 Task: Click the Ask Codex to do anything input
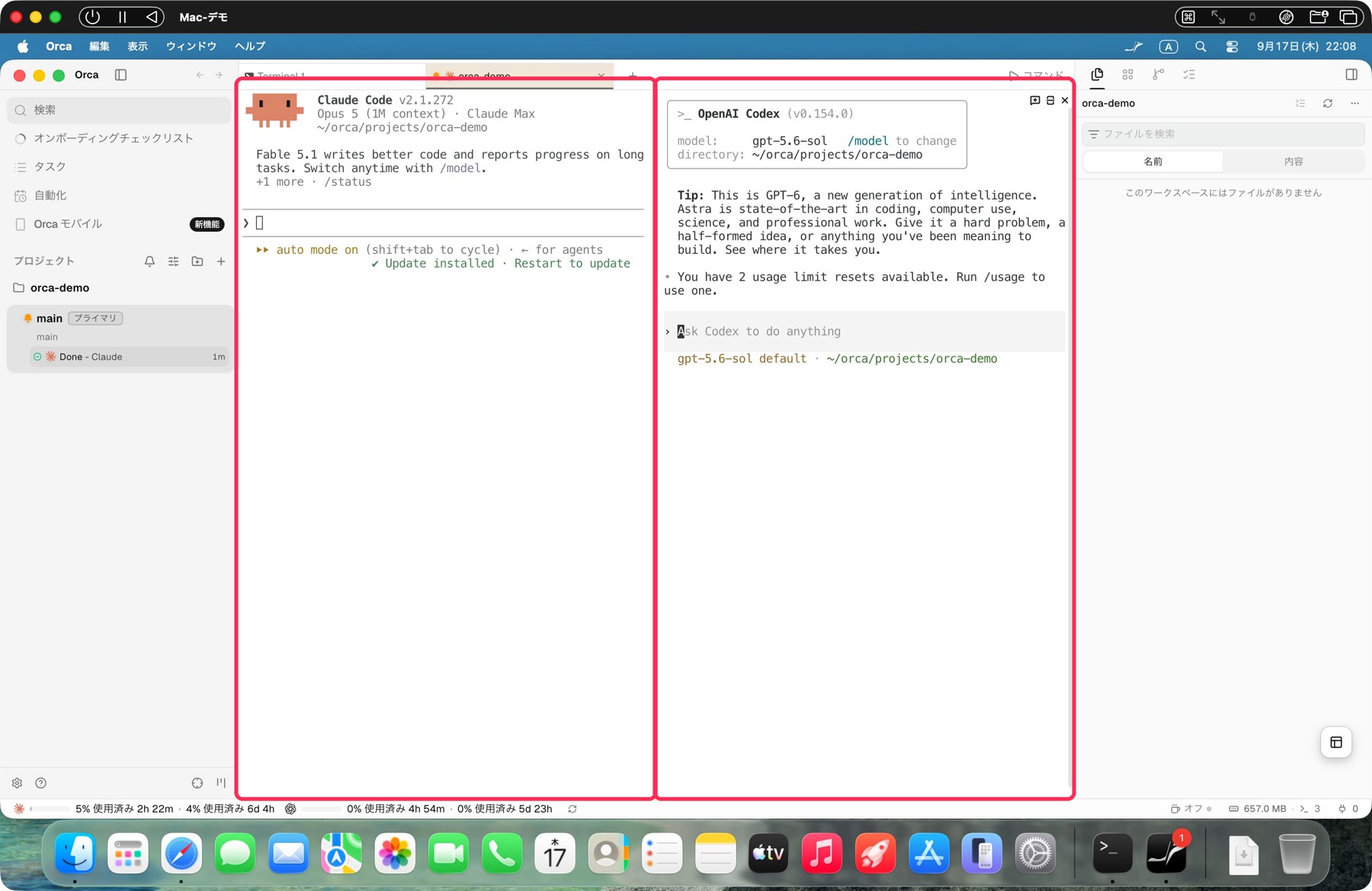point(864,332)
